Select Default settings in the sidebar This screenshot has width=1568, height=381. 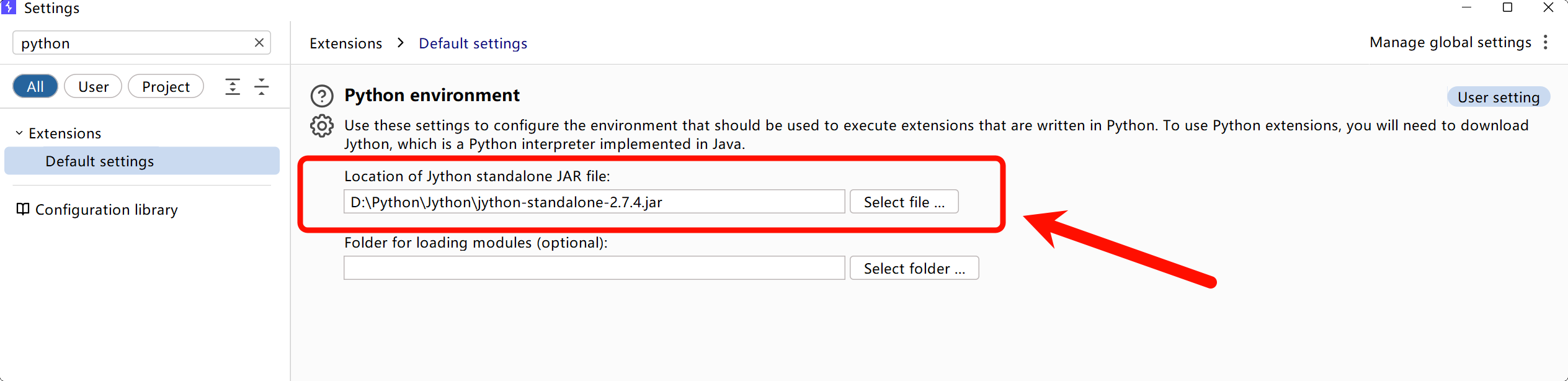(99, 161)
